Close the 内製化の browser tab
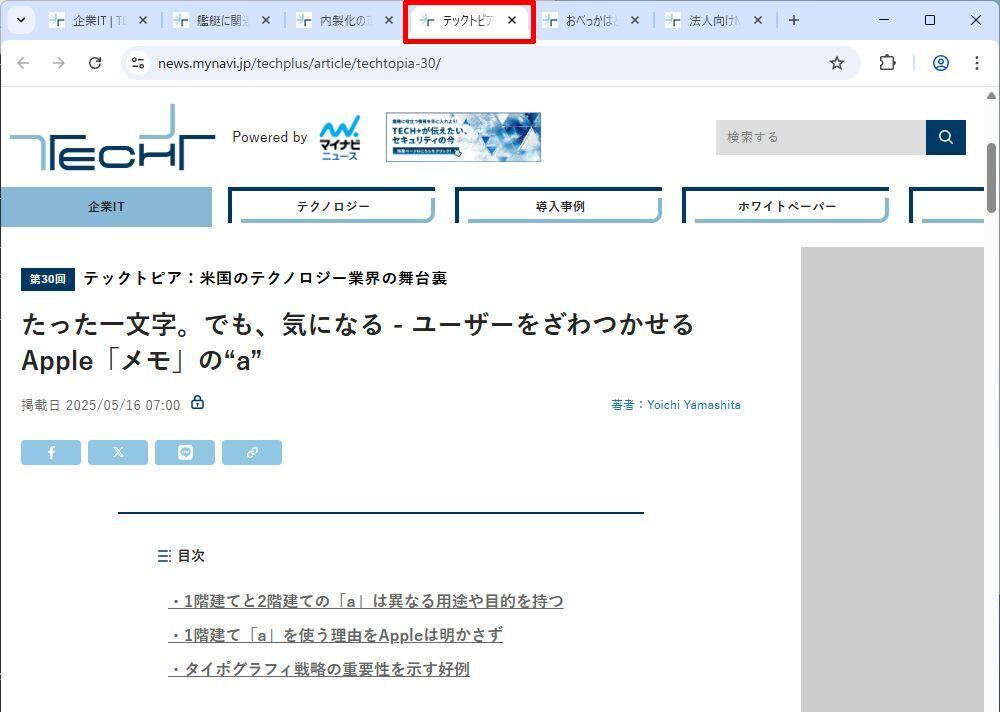The width and height of the screenshot is (1000, 712). tap(389, 20)
